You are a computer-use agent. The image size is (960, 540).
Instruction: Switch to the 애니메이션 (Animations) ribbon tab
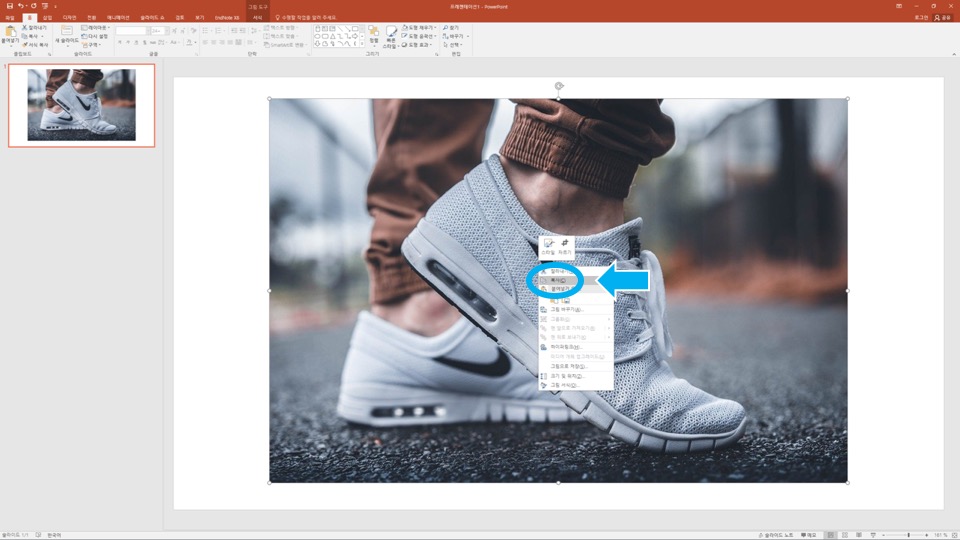point(118,18)
